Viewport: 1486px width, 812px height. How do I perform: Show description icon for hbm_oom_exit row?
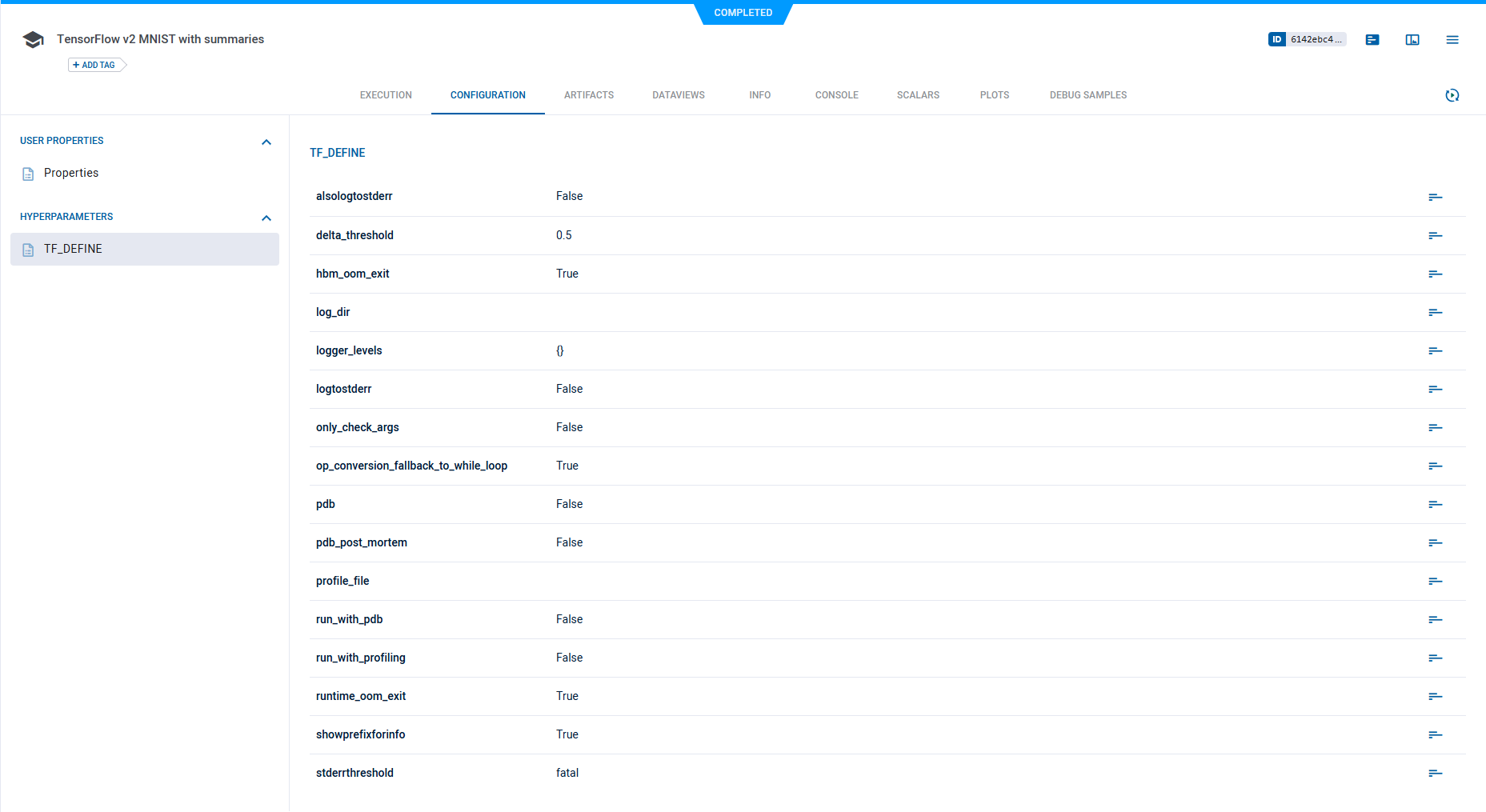pyautogui.click(x=1435, y=274)
